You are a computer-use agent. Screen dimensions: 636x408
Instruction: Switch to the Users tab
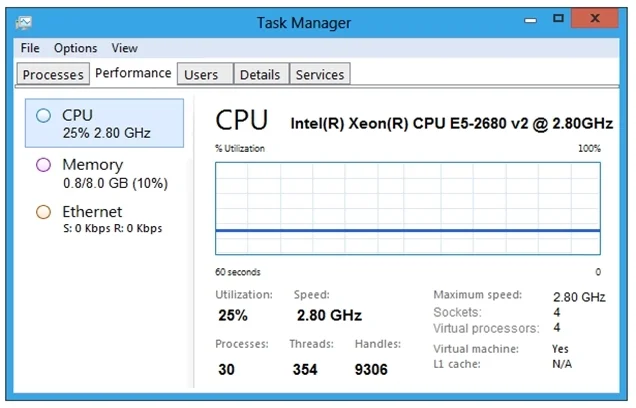pos(205,74)
